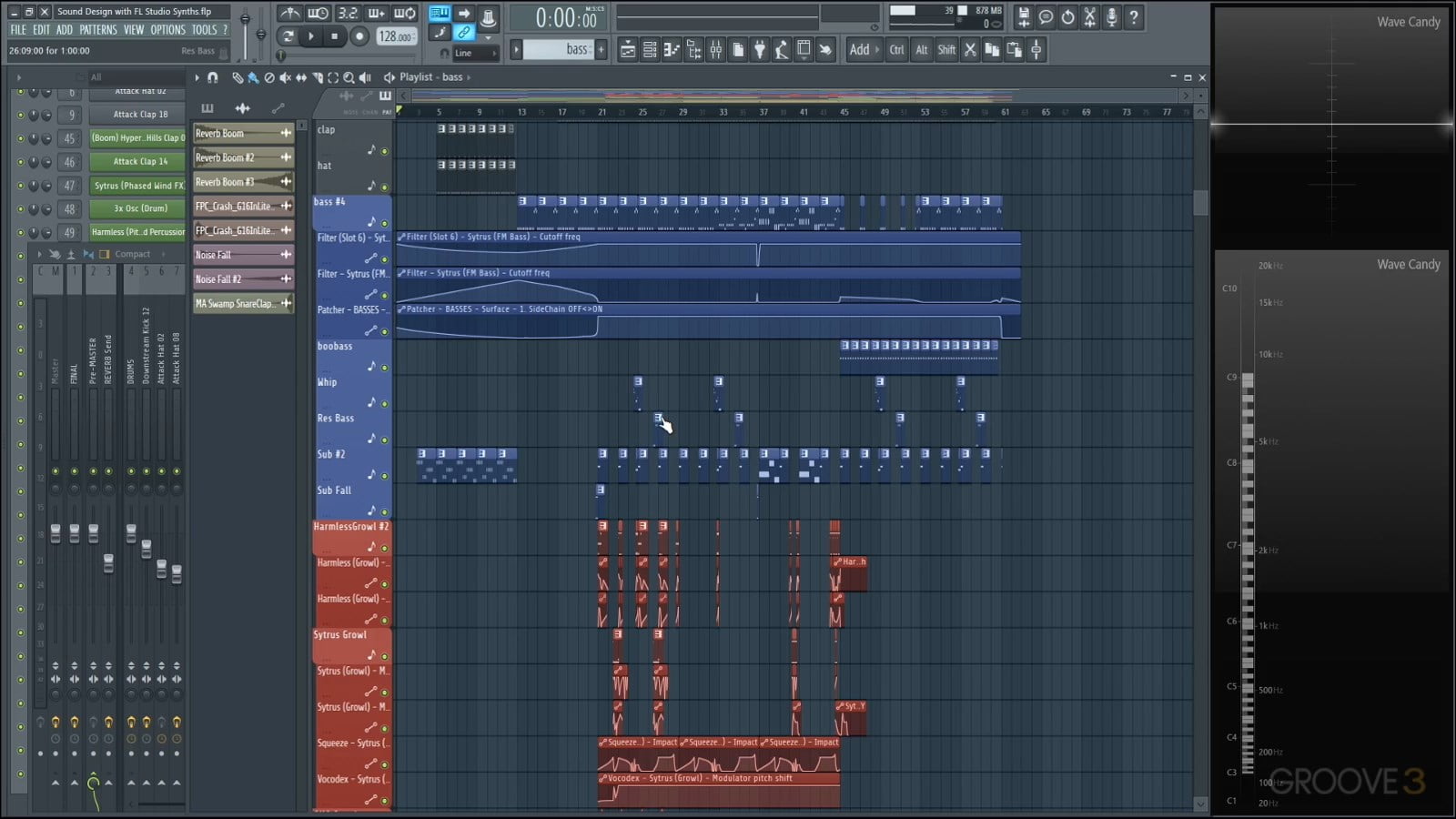1456x819 pixels.
Task: Select the mute tool in Playlist
Action: click(285, 77)
